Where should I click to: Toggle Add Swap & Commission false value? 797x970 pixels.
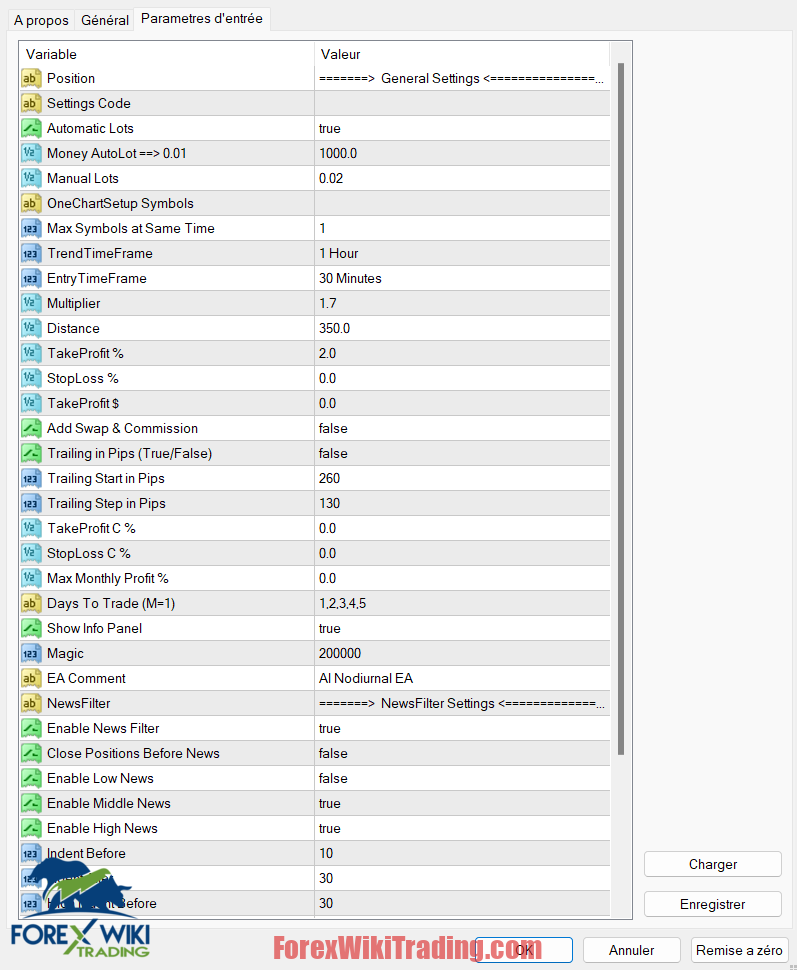coord(462,428)
